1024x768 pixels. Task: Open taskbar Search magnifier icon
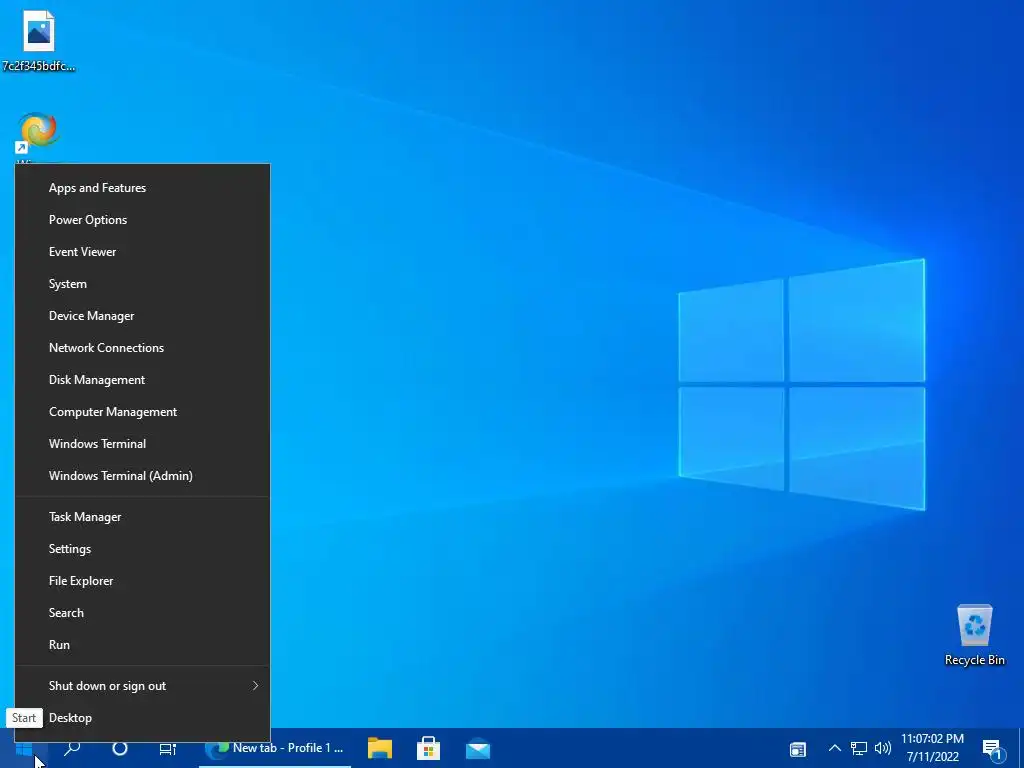pyautogui.click(x=72, y=748)
